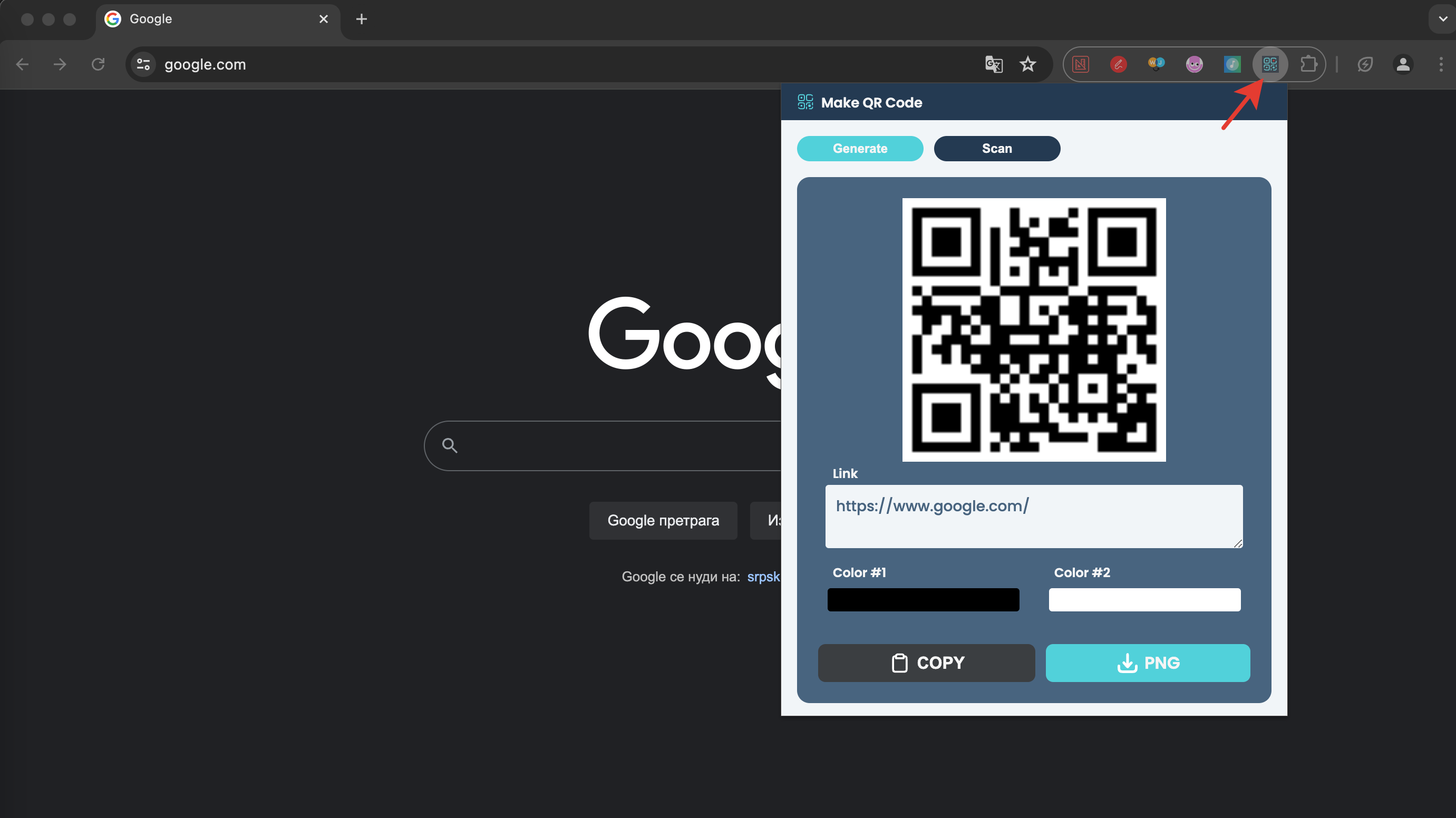The image size is (1456, 818).
Task: Click the red pencil extension icon
Action: pyautogui.click(x=1118, y=64)
